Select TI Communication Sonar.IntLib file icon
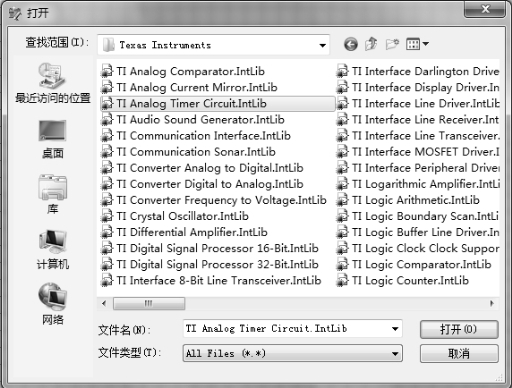The image size is (512, 388). coord(107,152)
